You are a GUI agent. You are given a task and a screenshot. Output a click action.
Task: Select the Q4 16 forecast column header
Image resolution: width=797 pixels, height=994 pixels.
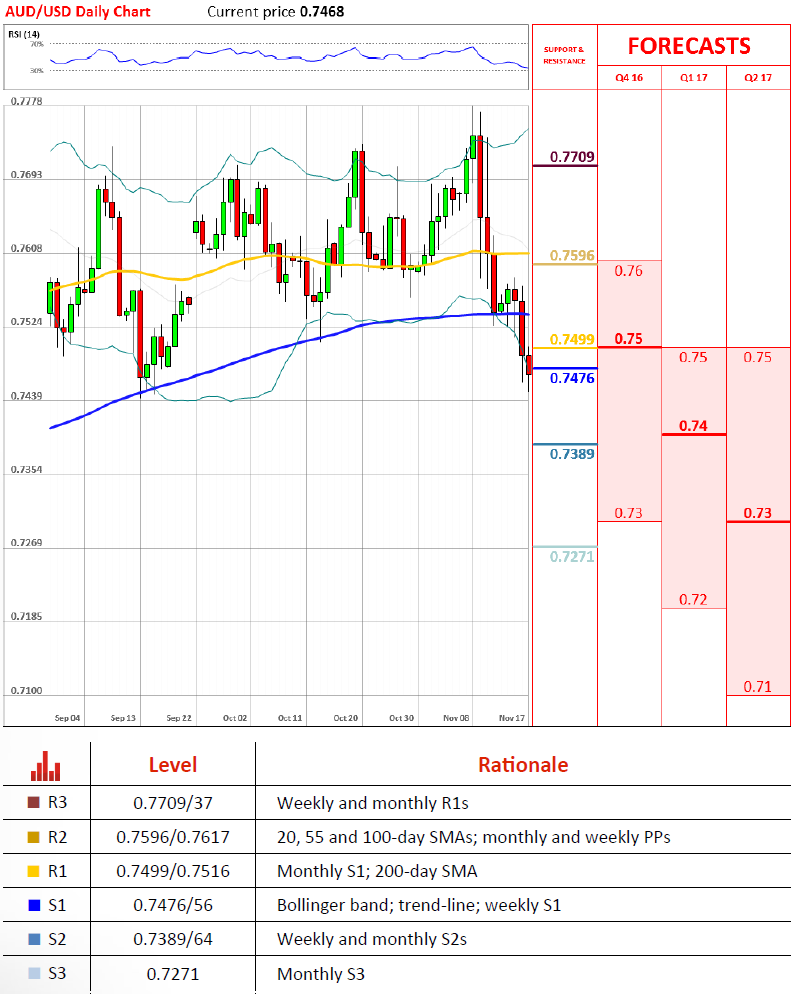[629, 77]
